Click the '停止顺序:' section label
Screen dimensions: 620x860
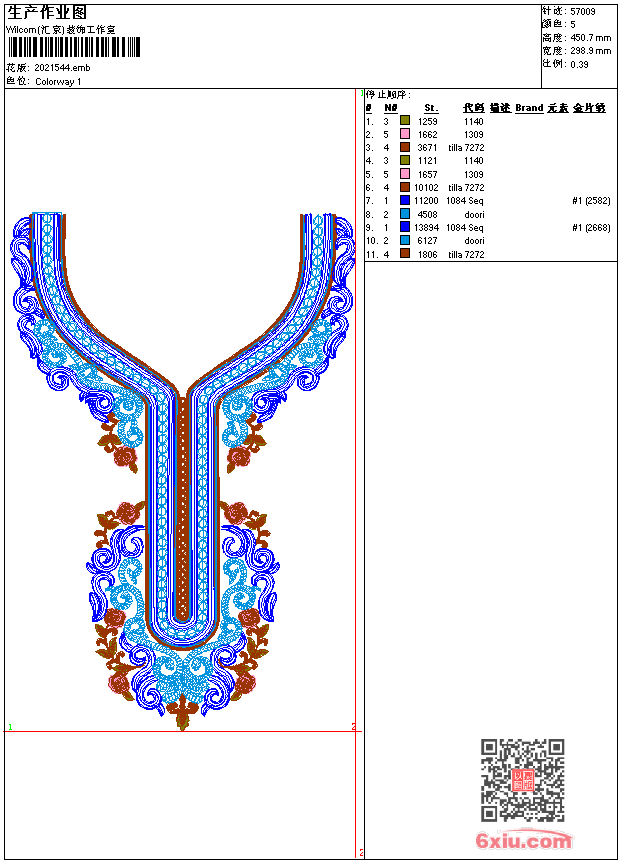[388, 95]
